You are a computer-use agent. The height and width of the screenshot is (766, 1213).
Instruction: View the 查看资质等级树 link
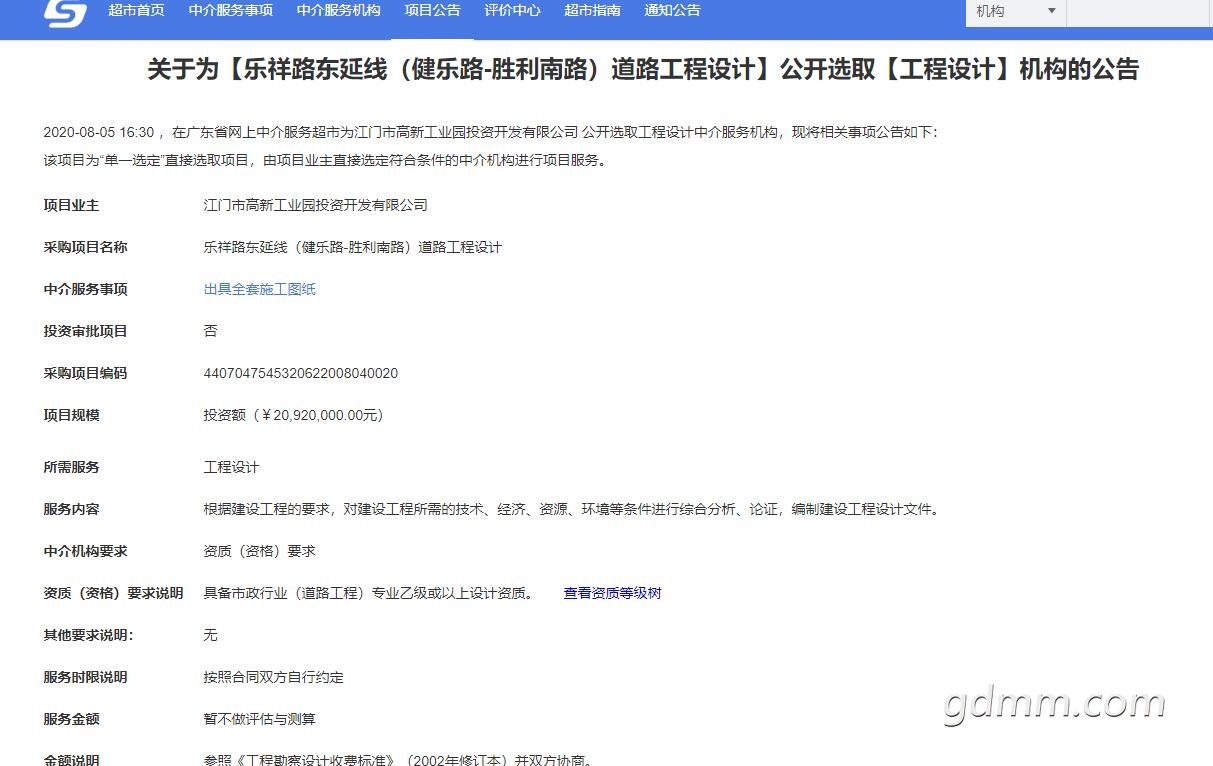[x=612, y=593]
